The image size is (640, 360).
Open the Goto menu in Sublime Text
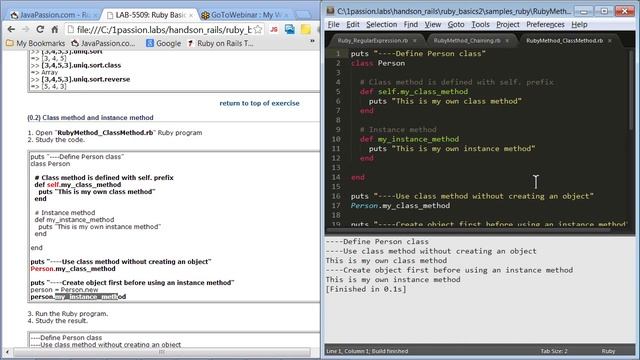[456, 24]
